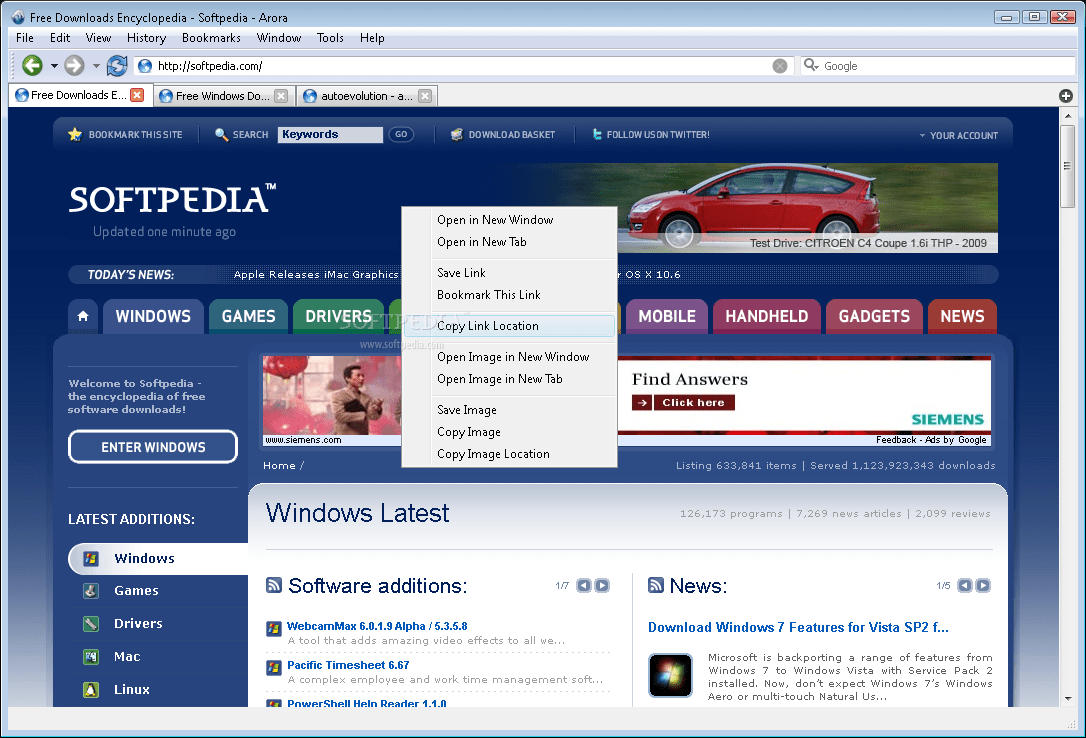Open Download Windows 7 Features news link

(x=798, y=627)
